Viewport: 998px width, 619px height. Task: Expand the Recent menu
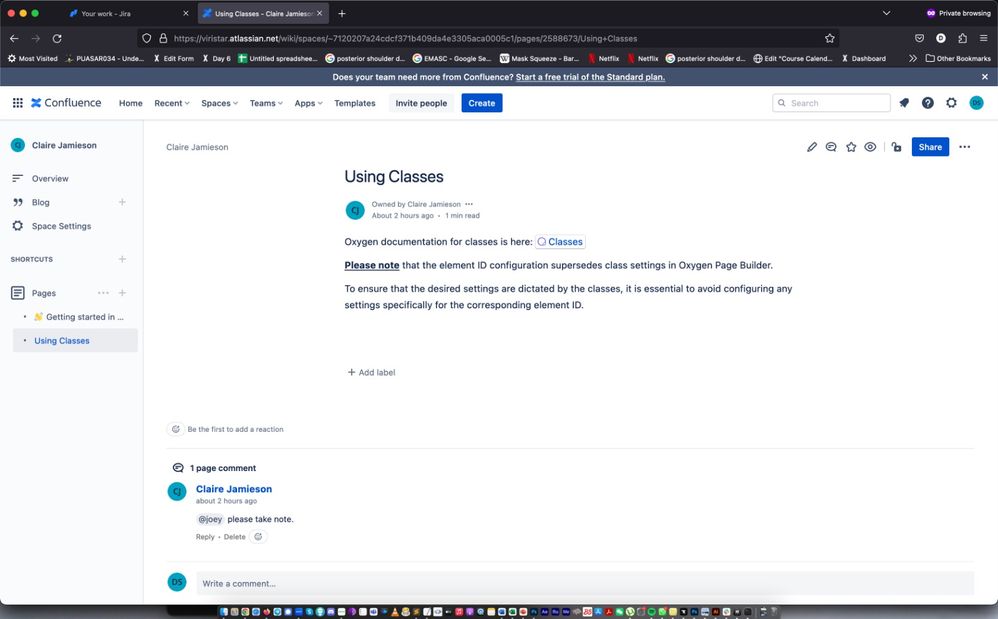[x=170, y=102]
